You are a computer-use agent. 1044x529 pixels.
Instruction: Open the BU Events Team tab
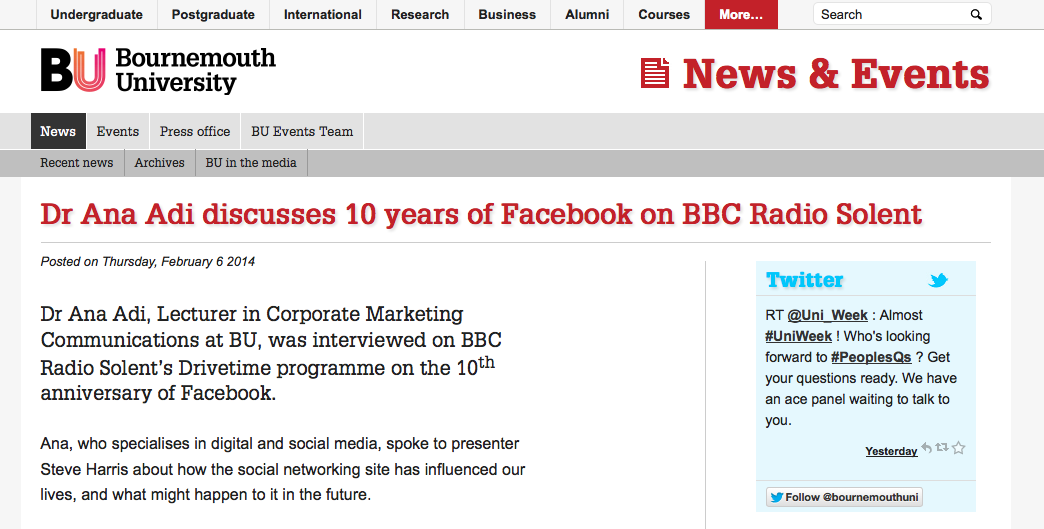coord(302,131)
